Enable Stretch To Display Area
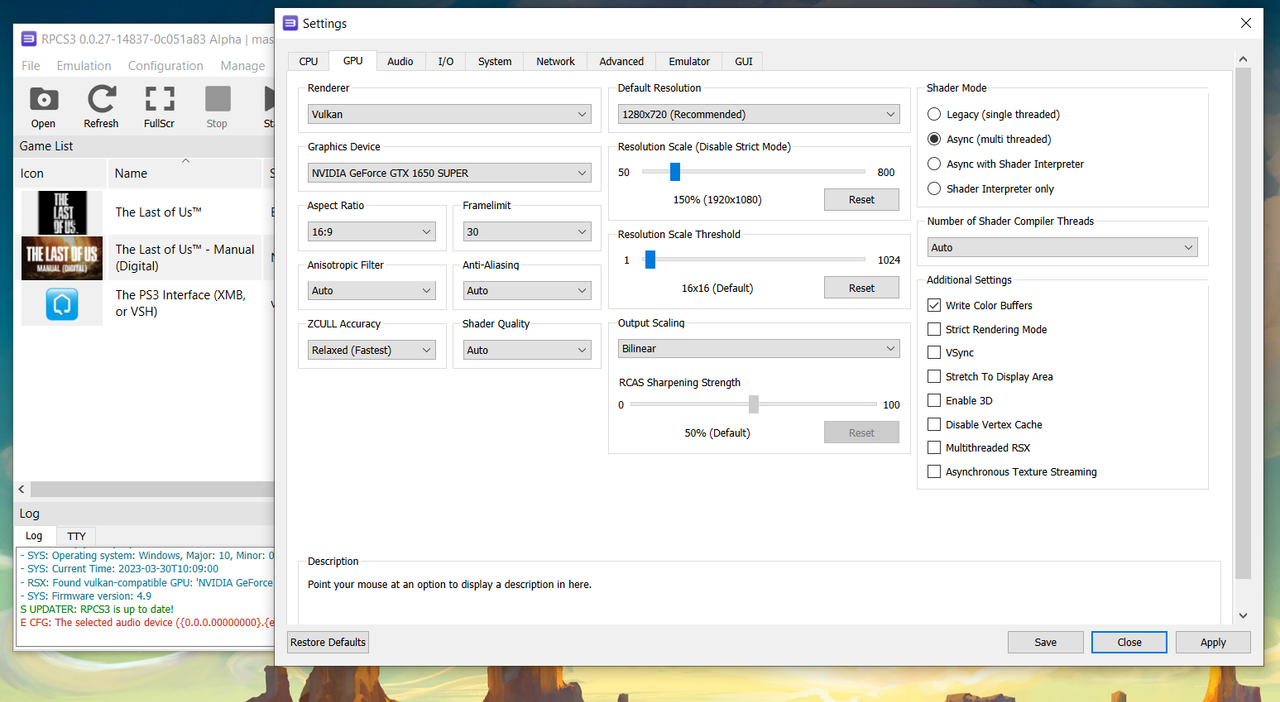 tap(934, 377)
